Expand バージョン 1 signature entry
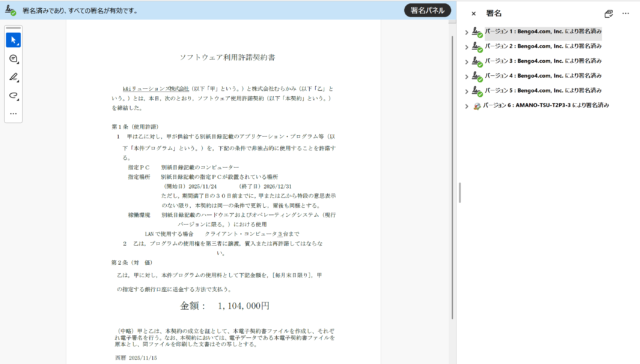640x364 pixels. click(467, 32)
